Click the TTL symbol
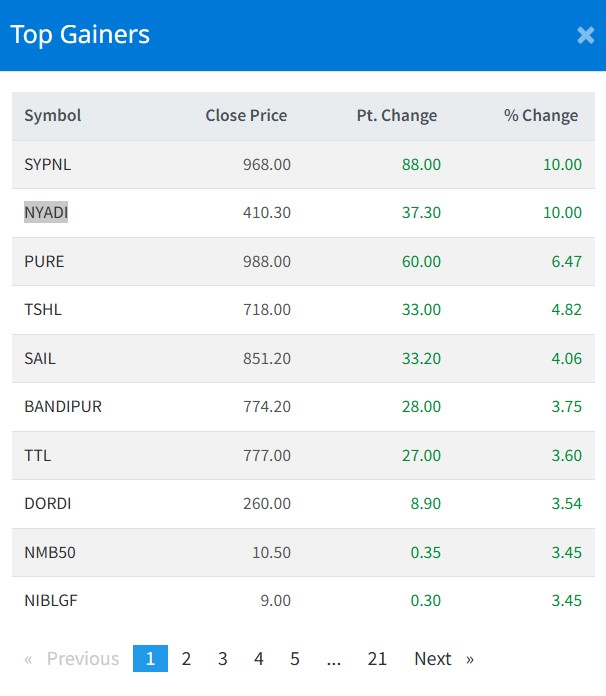 (38, 455)
